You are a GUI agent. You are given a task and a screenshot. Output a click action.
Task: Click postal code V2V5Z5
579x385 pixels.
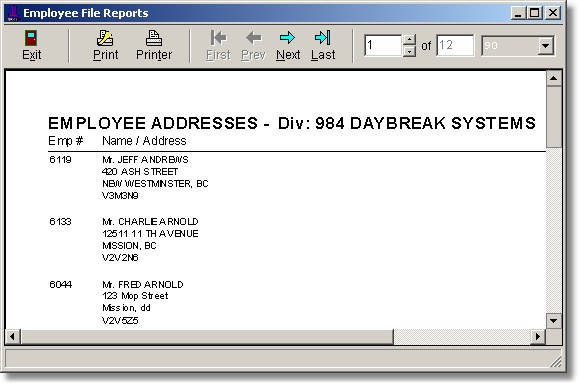coord(120,320)
